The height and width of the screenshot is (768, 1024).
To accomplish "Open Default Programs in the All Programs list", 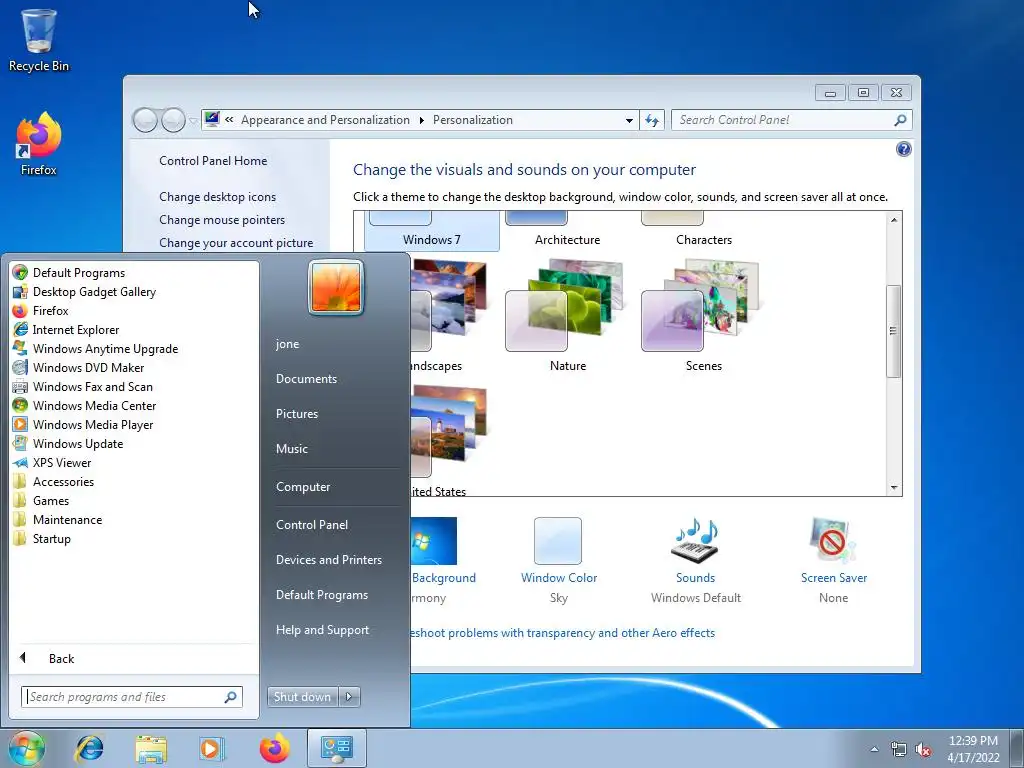I will [x=78, y=273].
